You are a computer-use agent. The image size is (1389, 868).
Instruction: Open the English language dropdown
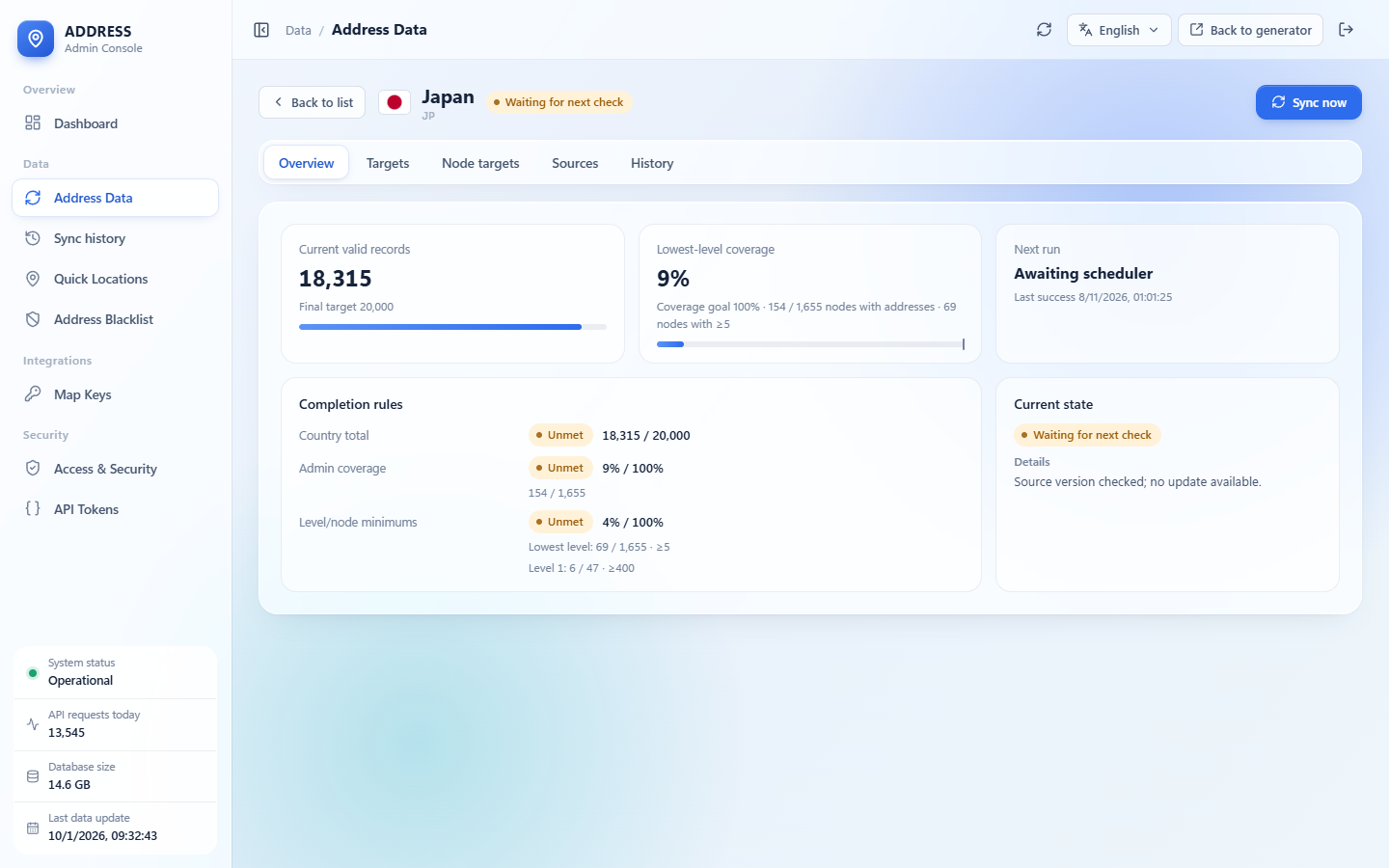(1119, 30)
